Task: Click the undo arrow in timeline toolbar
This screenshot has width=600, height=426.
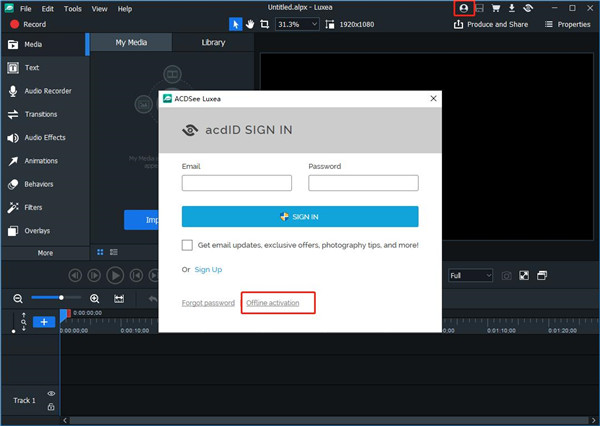Action: (x=153, y=299)
